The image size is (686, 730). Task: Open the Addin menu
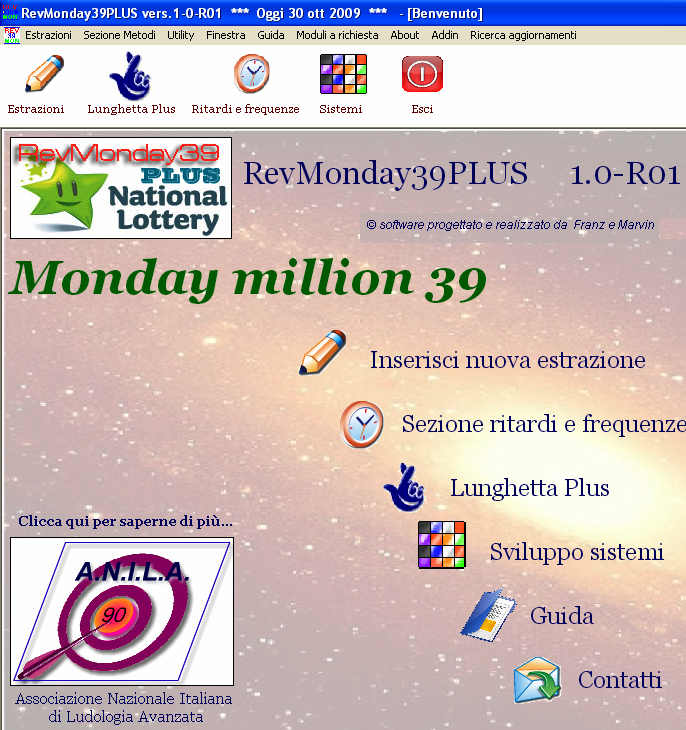[445, 35]
